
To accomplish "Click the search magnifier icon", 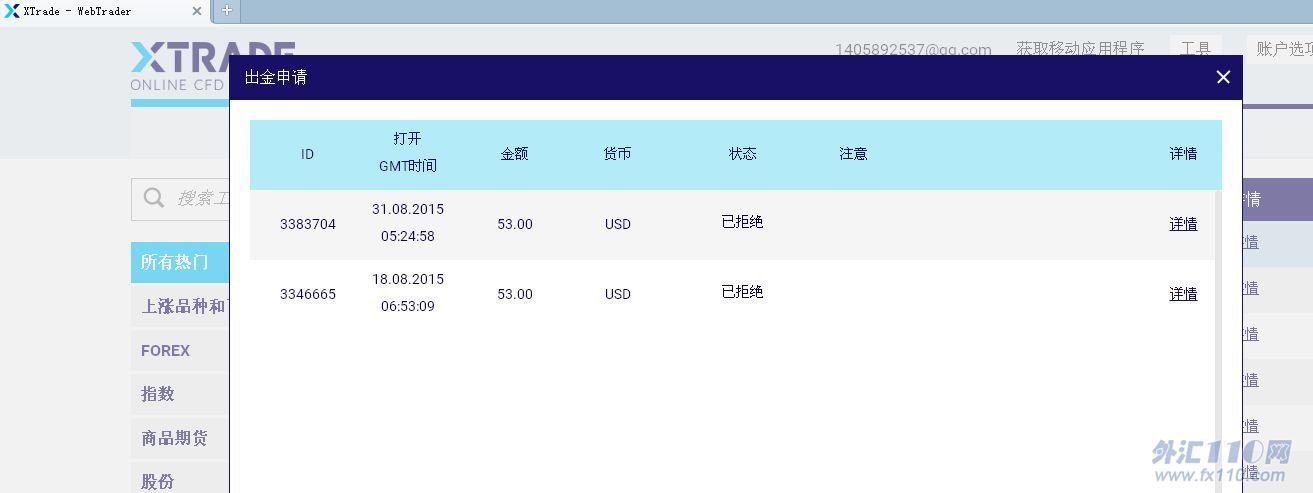I will 154,198.
